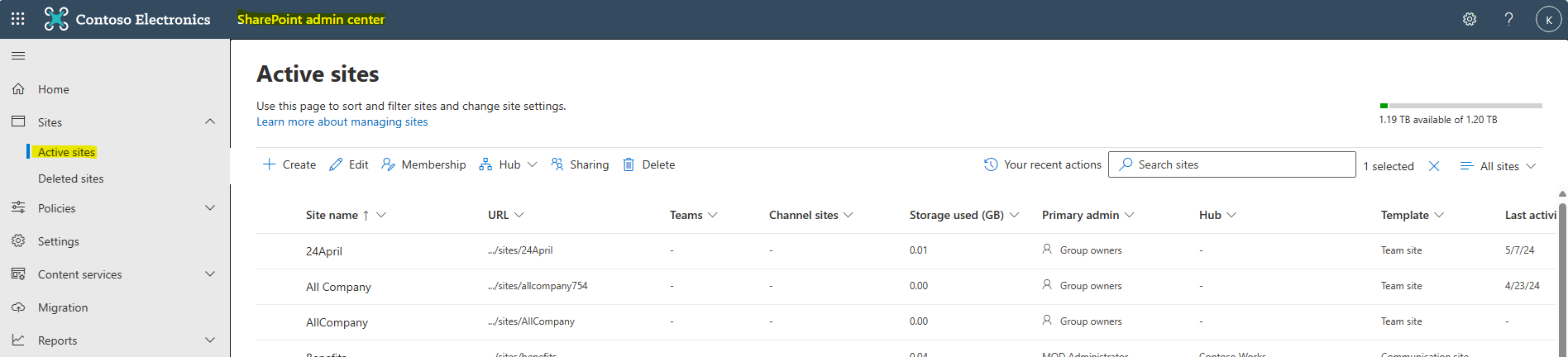
Task: Click the Edit toolbar button
Action: [x=348, y=164]
